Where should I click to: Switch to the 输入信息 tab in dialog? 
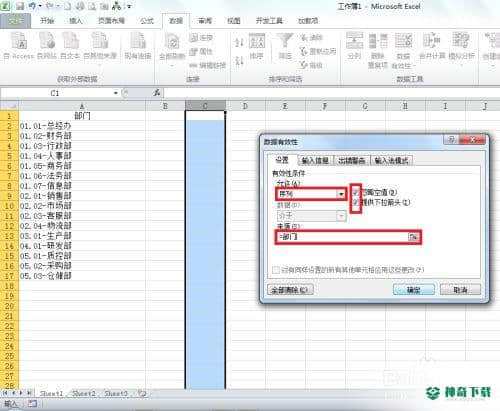(x=315, y=161)
